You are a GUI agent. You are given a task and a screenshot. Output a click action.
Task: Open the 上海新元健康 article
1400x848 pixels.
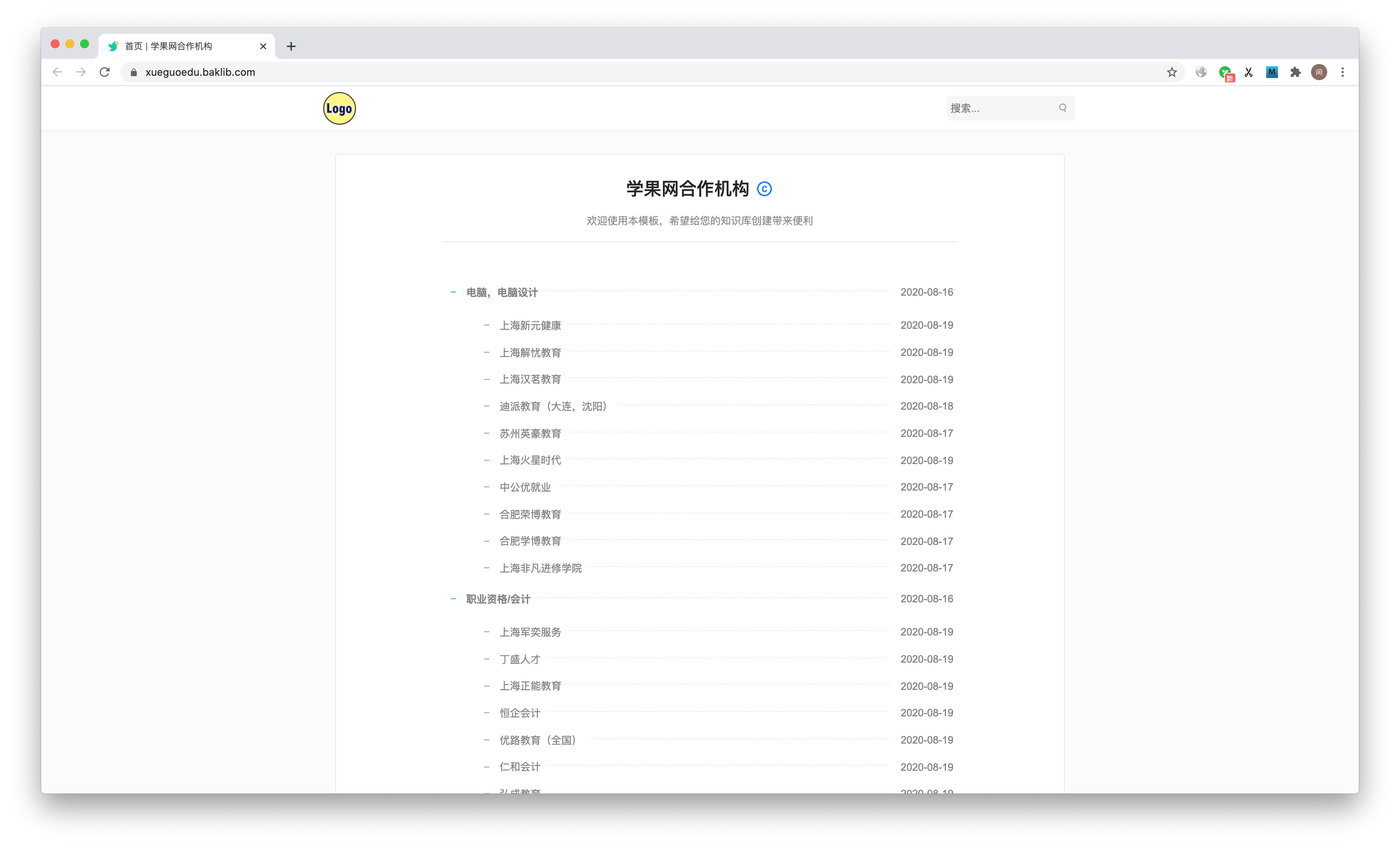529,326
